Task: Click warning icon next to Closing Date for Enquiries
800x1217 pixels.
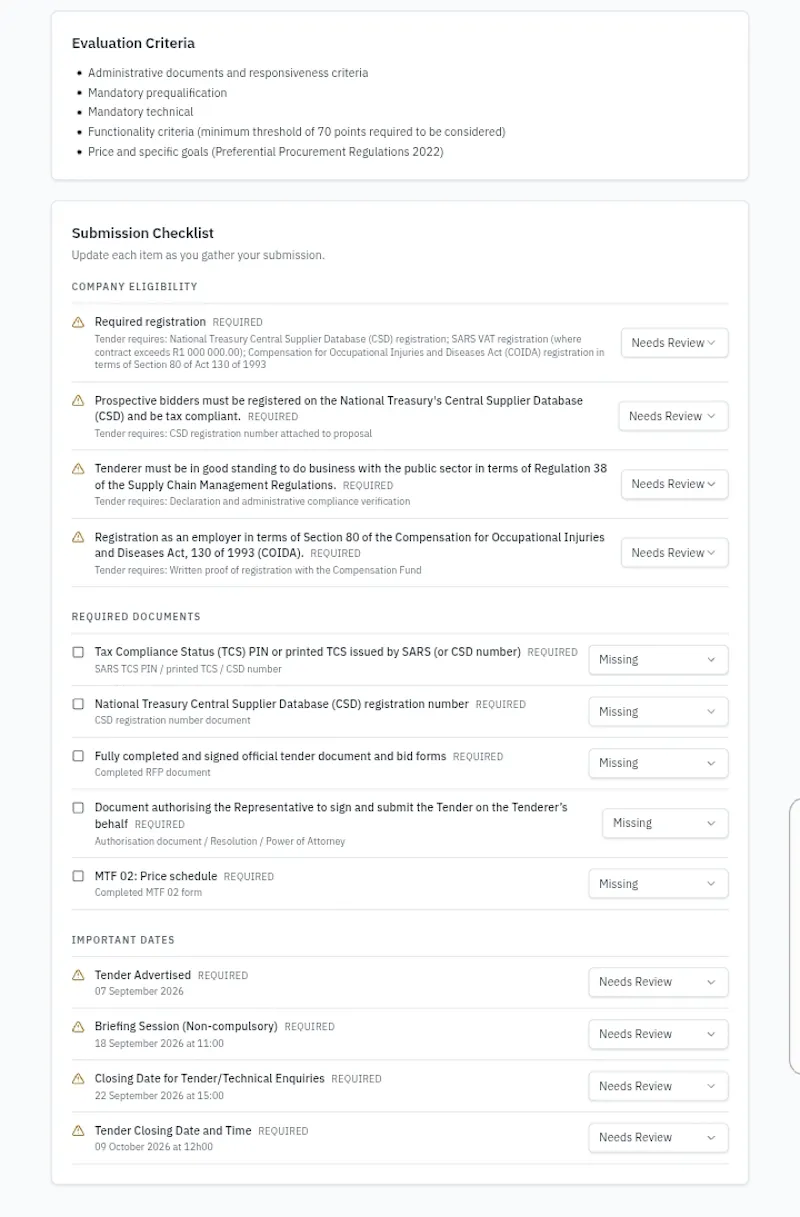Action: [78, 1078]
